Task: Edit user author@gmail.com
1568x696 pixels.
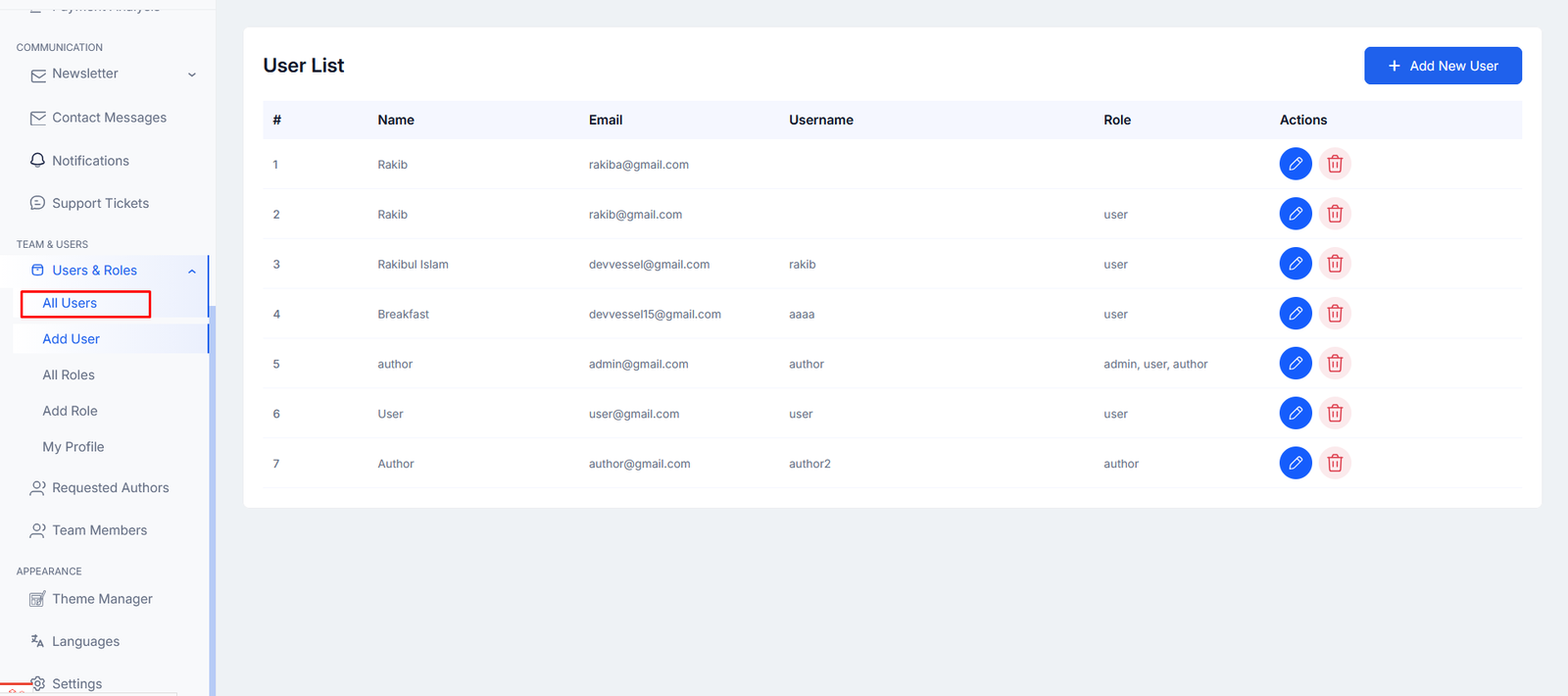Action: coord(1296,463)
